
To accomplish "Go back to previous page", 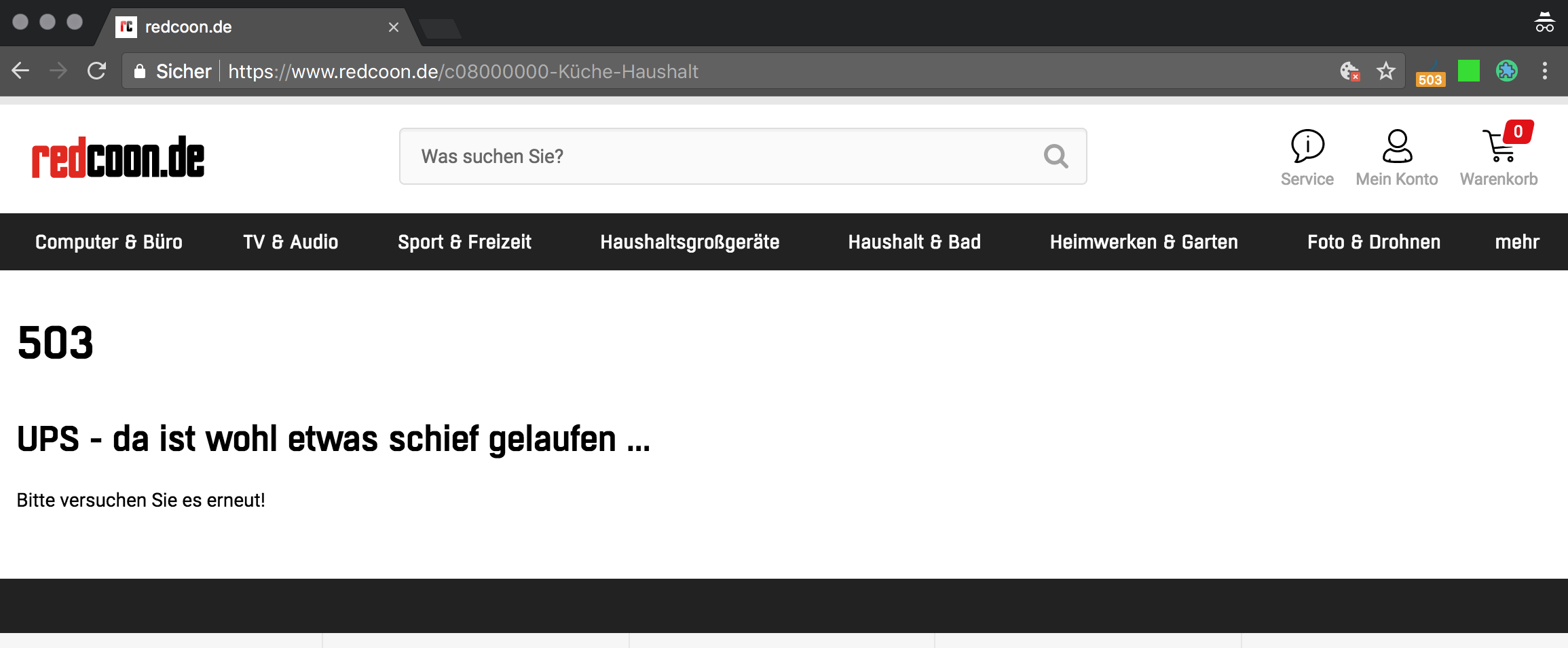I will coord(20,71).
